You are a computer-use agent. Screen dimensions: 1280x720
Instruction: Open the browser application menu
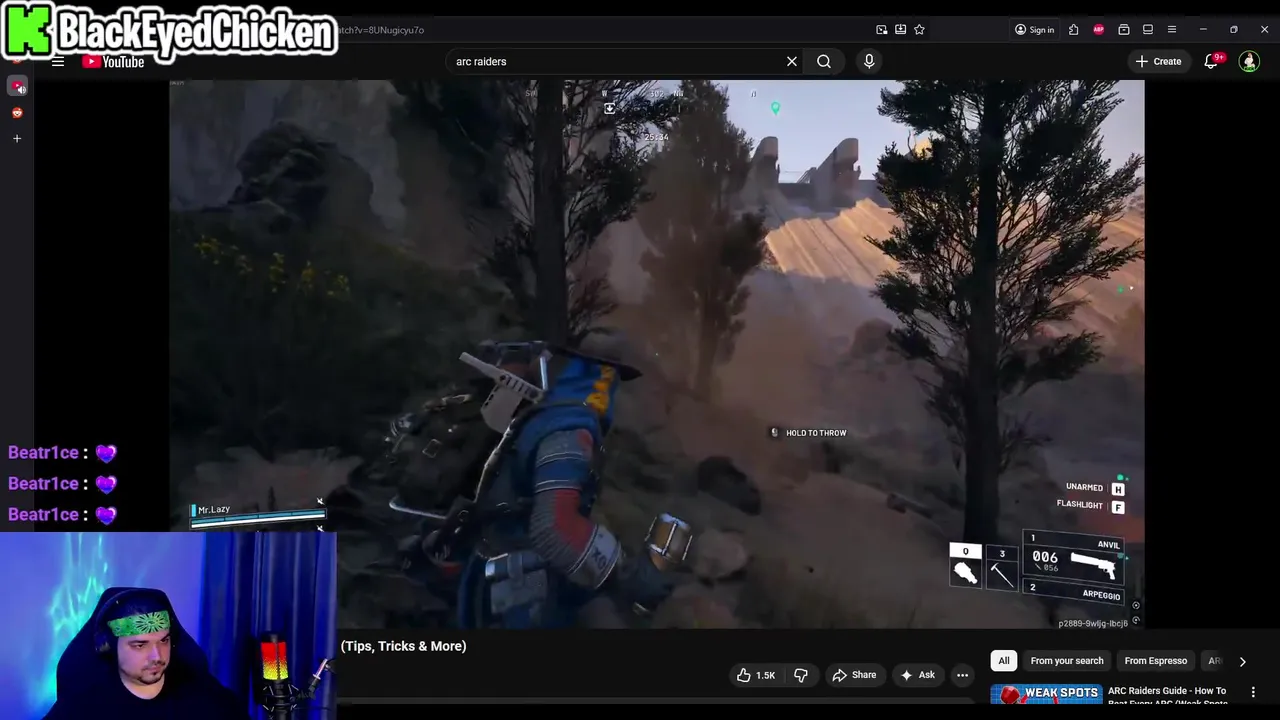1172,30
